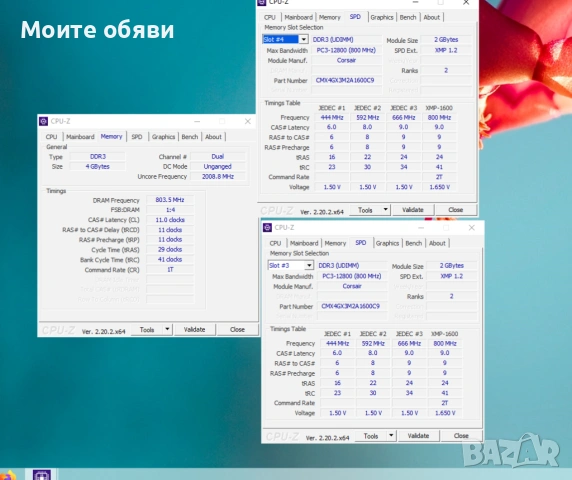Expand Tools arrow in Slot #3 window
Image resolution: width=572 pixels, height=480 pixels.
point(391,436)
